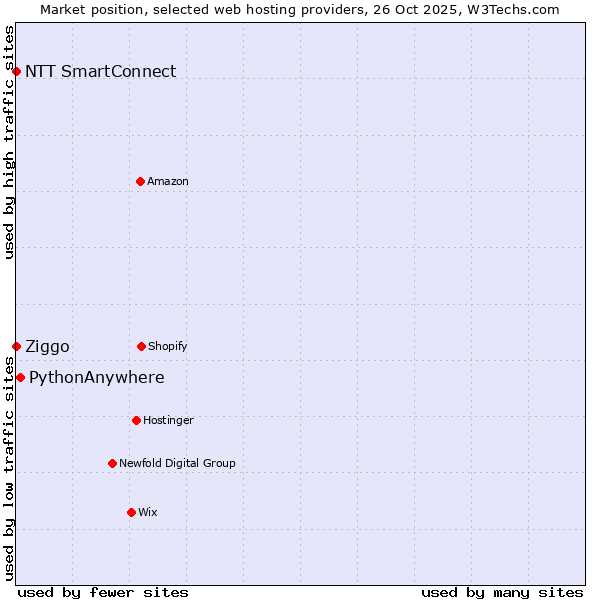The image size is (600, 600).
Task: Select the Newfold Digital Group label
Action: pyautogui.click(x=177, y=463)
